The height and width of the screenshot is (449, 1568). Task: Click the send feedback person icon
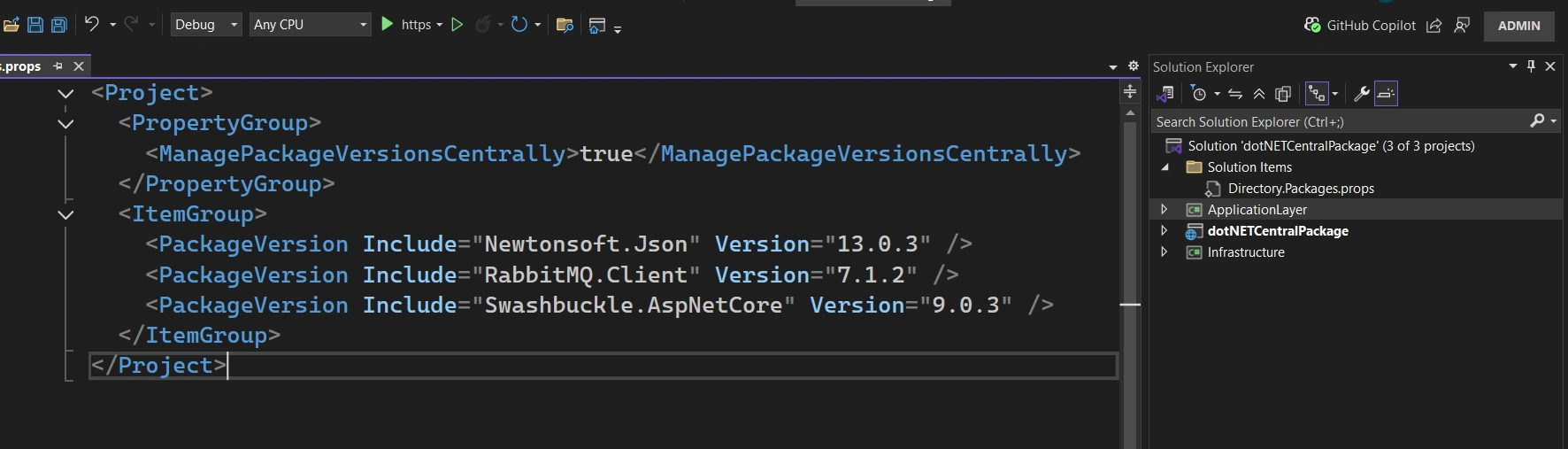1462,25
